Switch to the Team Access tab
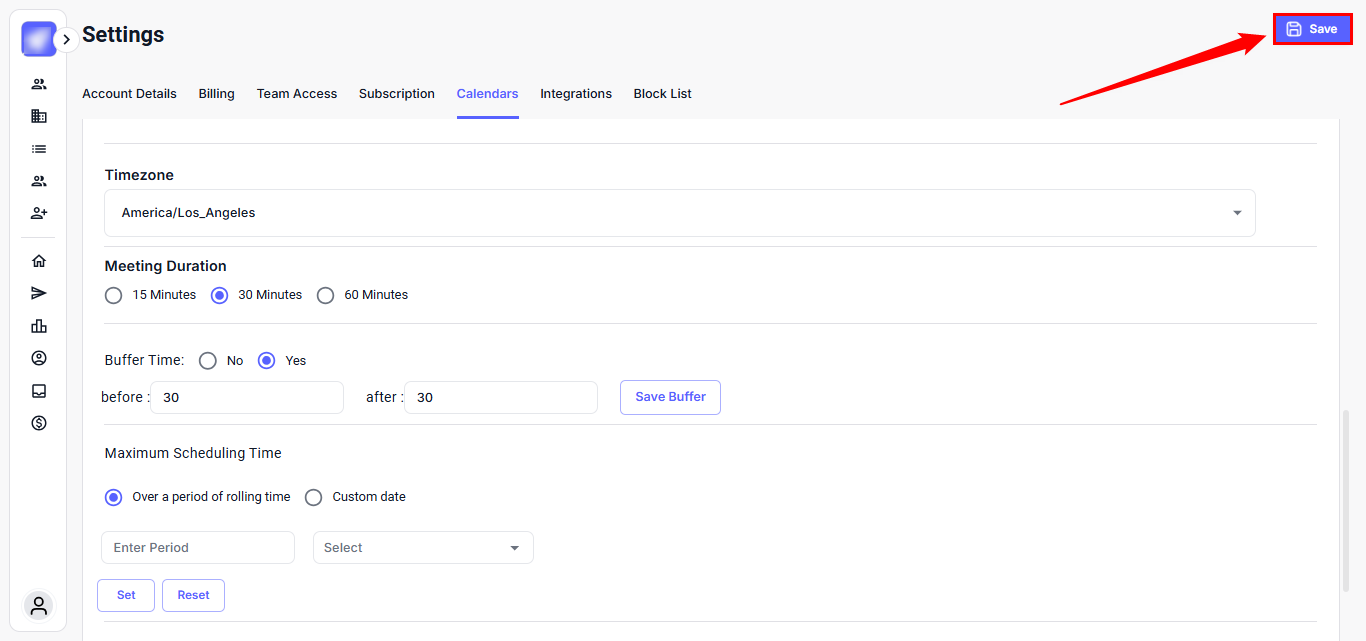Viewport: 1366px width, 641px height. tap(297, 94)
